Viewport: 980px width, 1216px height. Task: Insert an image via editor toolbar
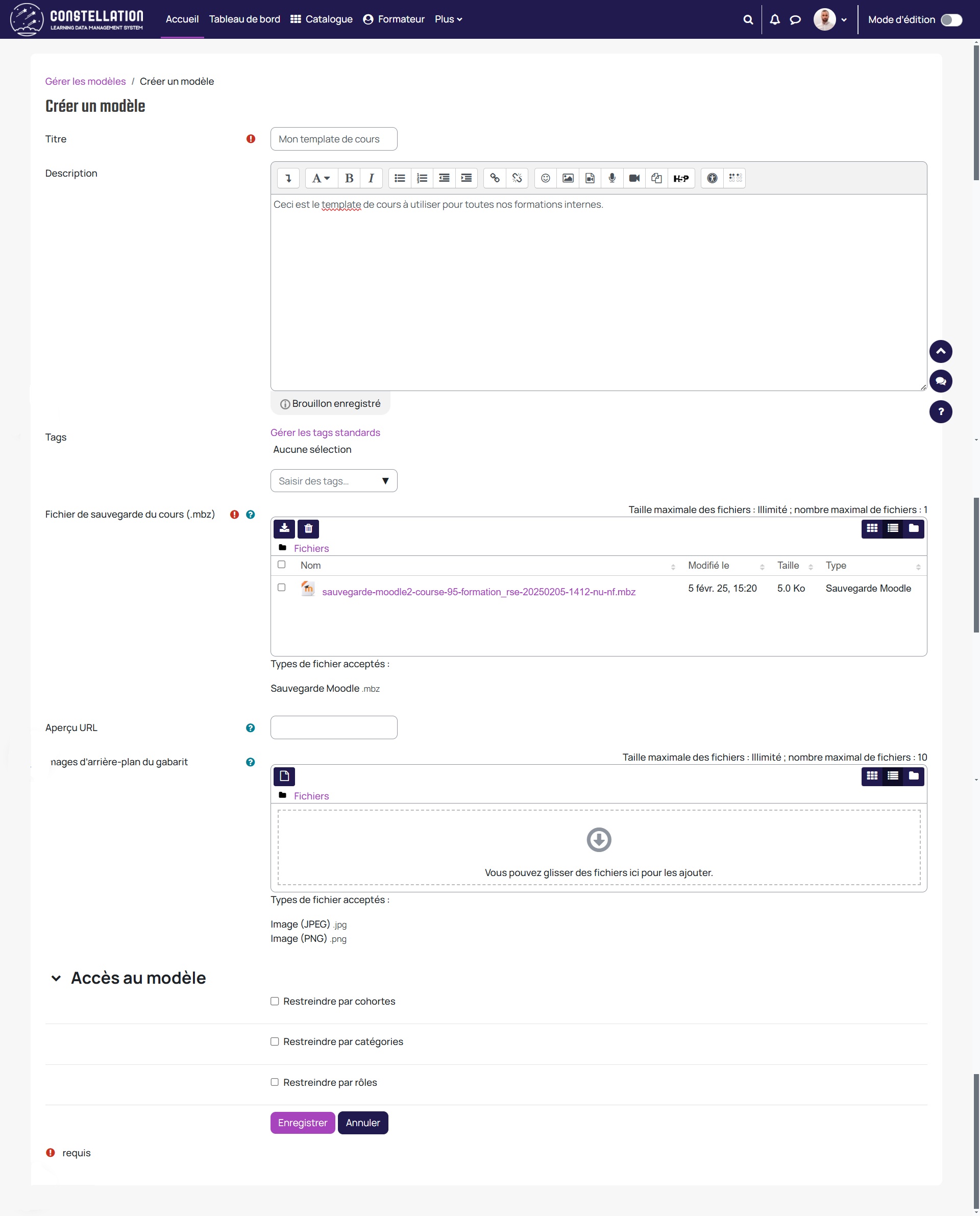pyautogui.click(x=568, y=178)
